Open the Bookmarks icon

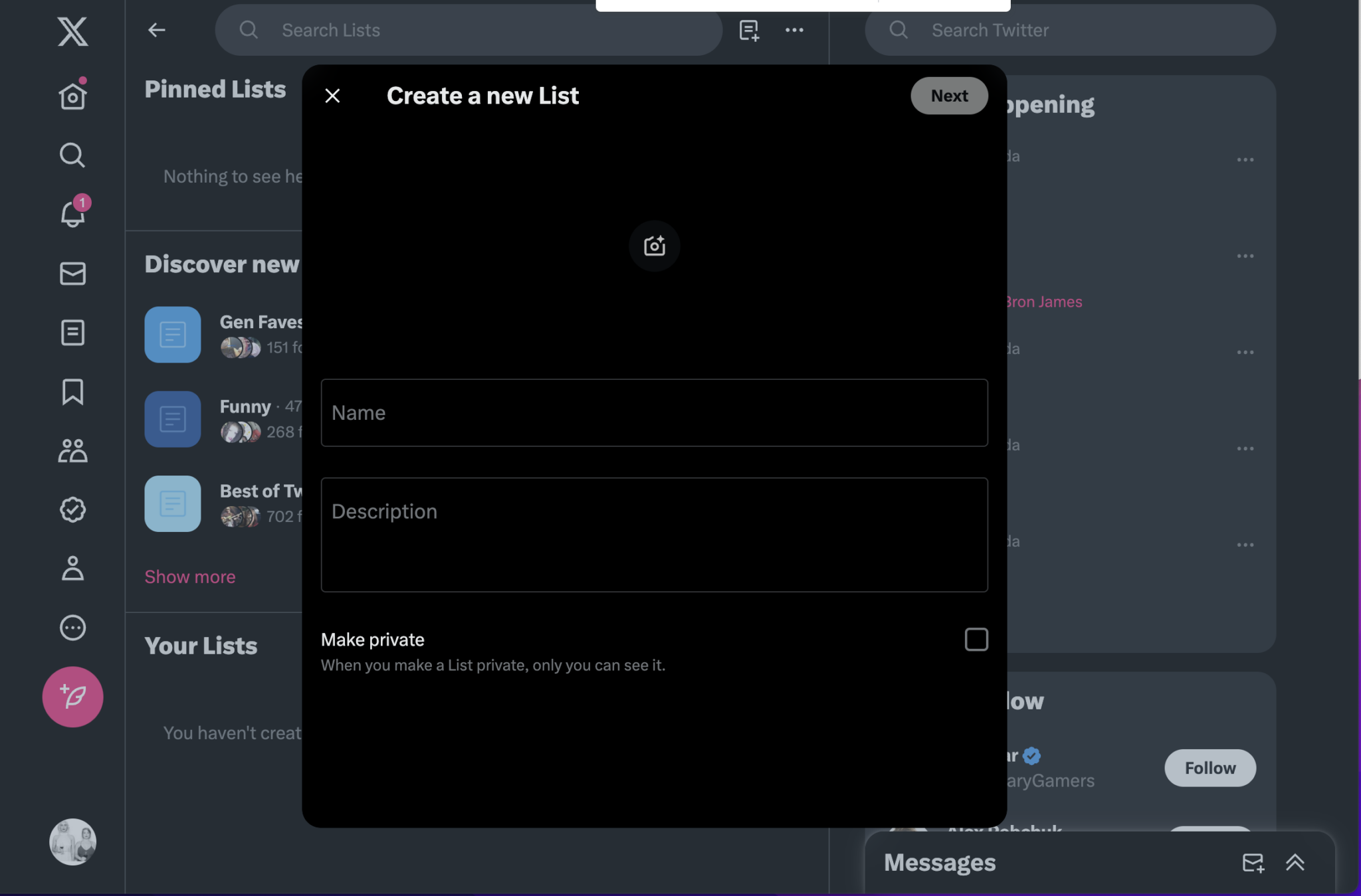tap(72, 392)
